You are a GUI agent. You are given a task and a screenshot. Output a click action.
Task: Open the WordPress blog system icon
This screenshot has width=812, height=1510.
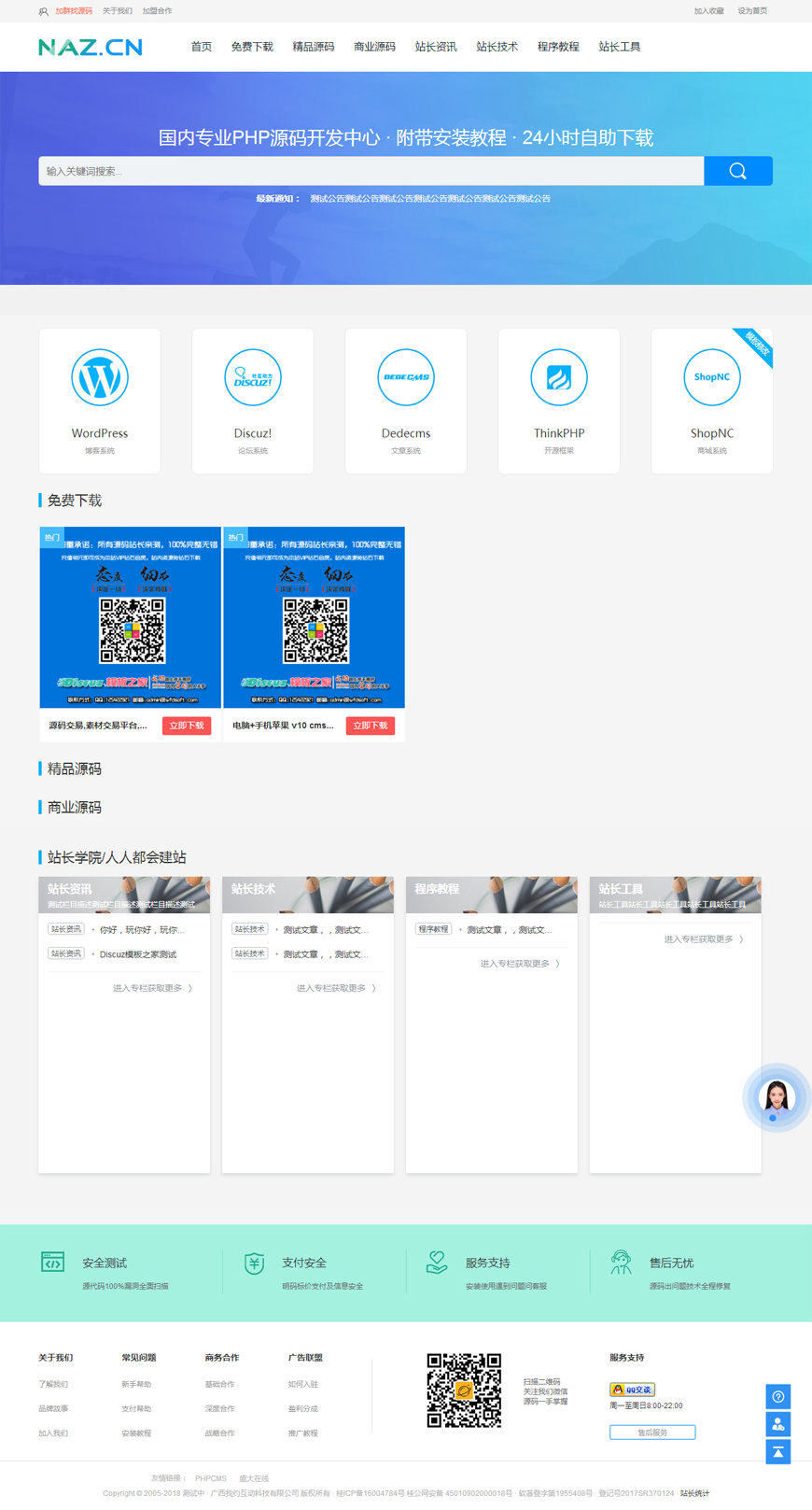tap(100, 378)
